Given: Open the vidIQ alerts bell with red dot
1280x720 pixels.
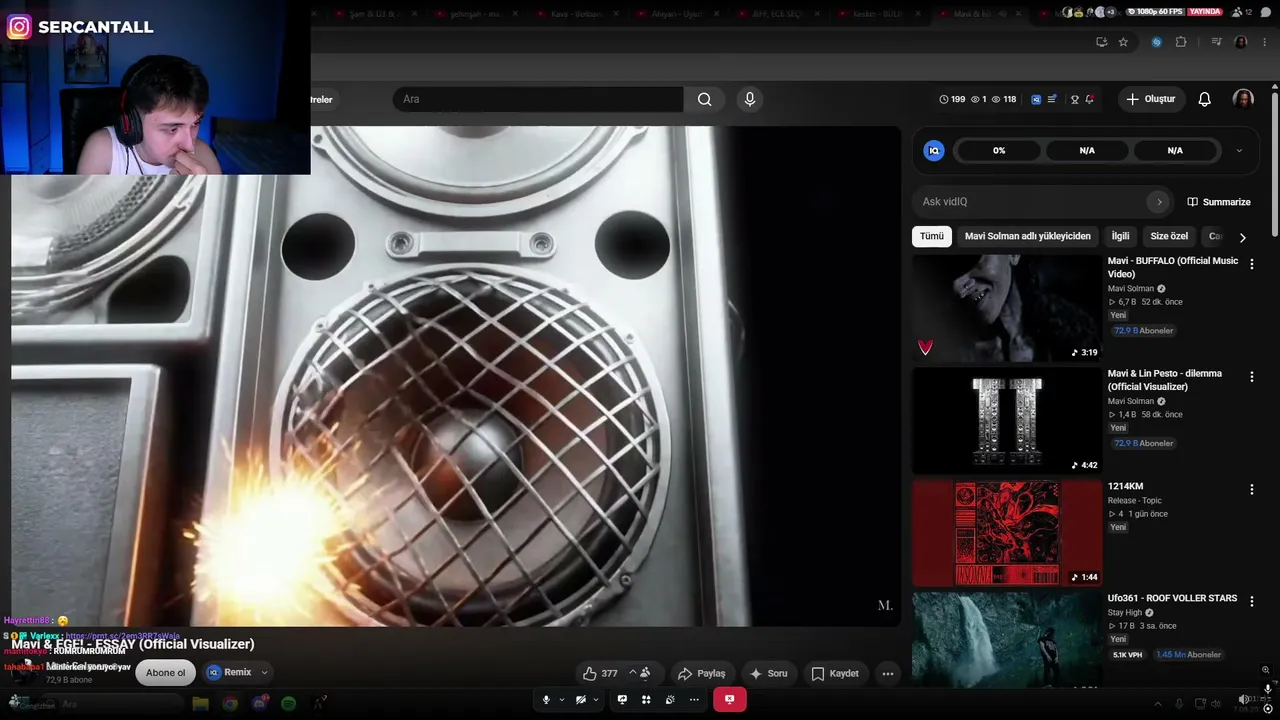Looking at the screenshot, I should tap(1089, 99).
